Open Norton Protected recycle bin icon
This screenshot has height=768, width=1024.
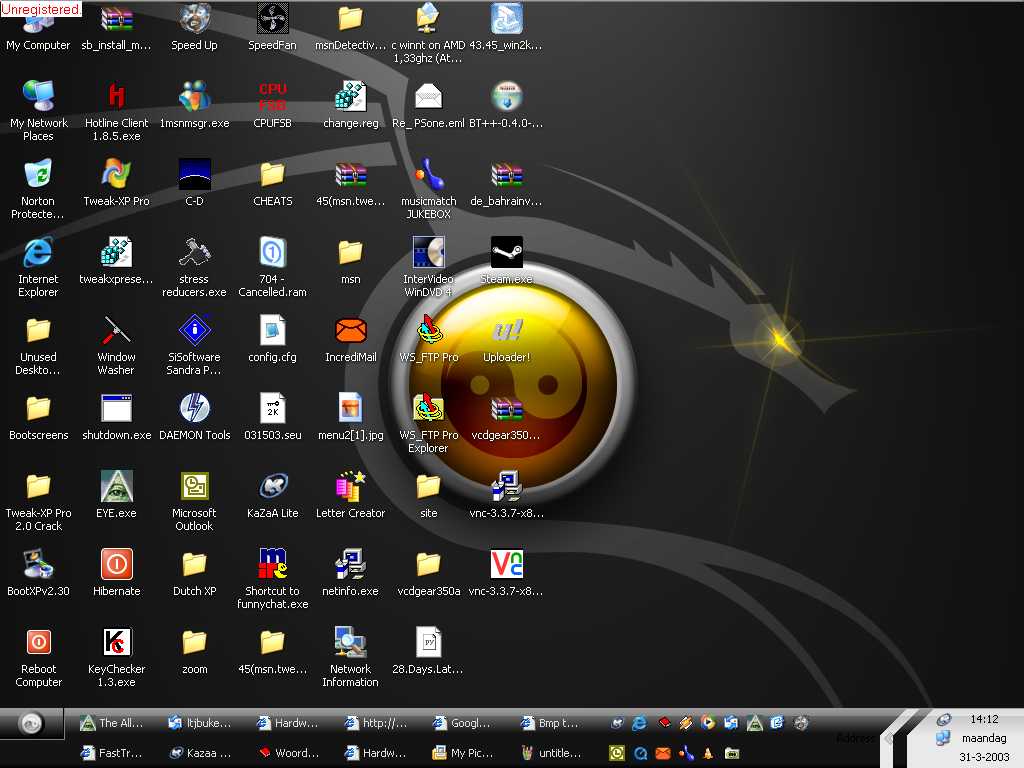pos(38,175)
